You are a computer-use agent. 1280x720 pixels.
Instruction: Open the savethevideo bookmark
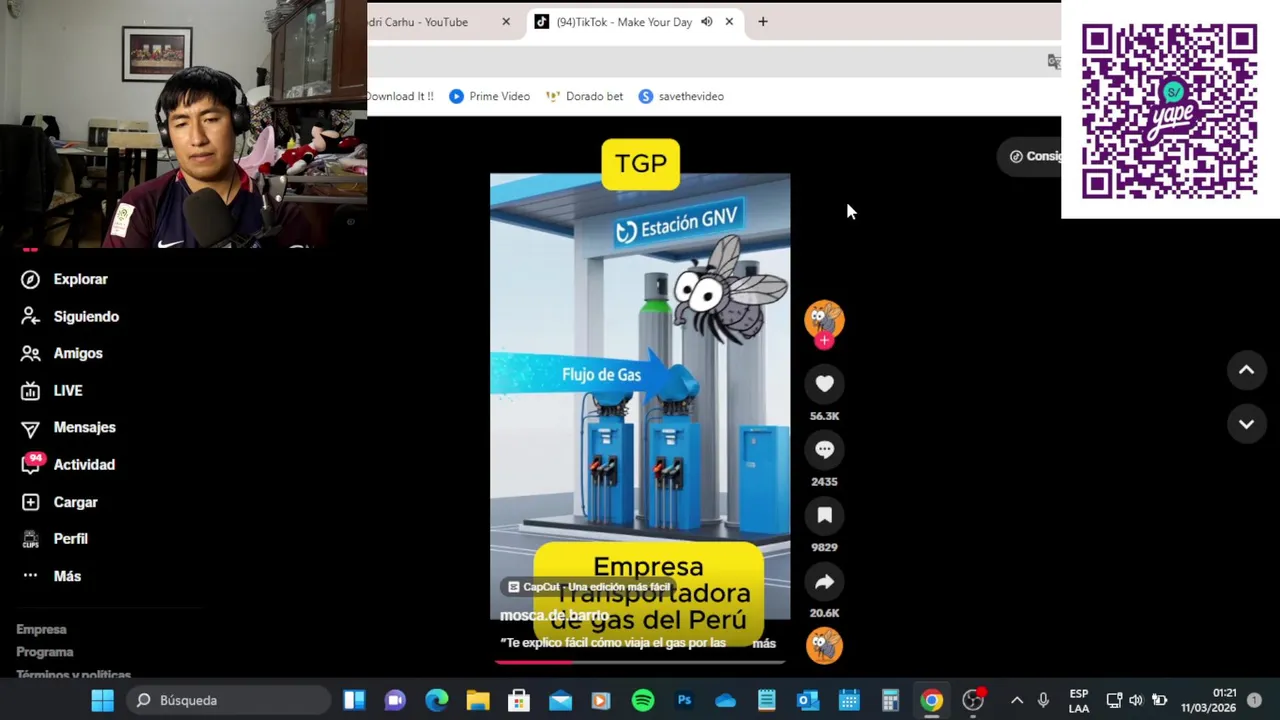click(x=681, y=96)
